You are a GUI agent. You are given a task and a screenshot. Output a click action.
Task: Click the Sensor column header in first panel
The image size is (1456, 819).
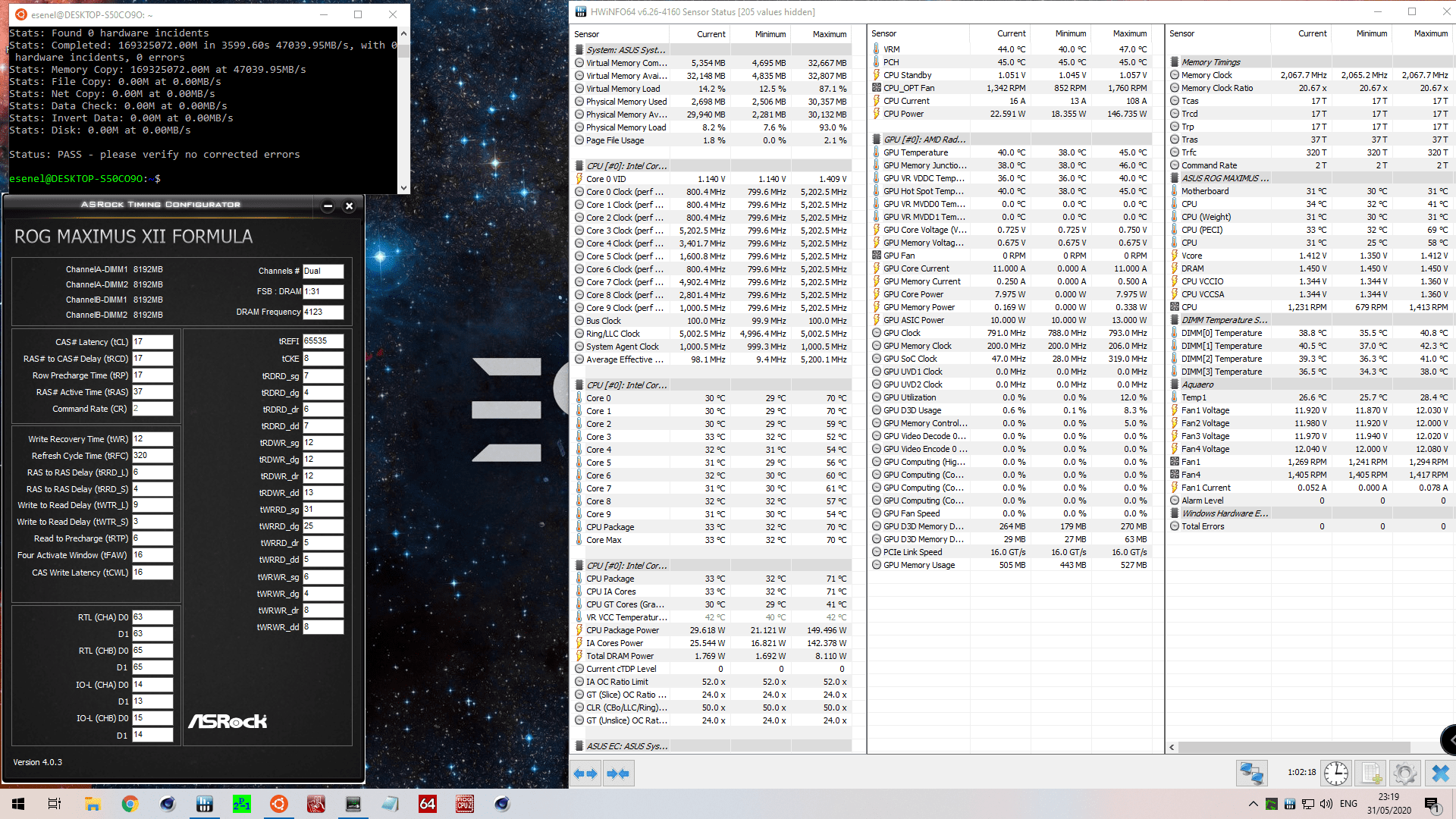coord(620,34)
